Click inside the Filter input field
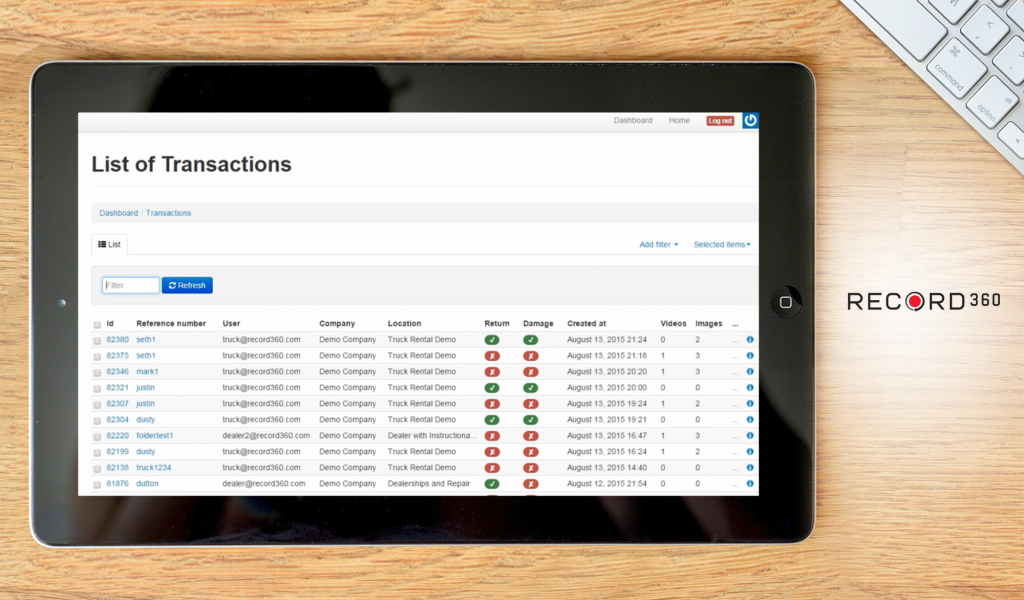The height and width of the screenshot is (600, 1024). click(x=129, y=285)
